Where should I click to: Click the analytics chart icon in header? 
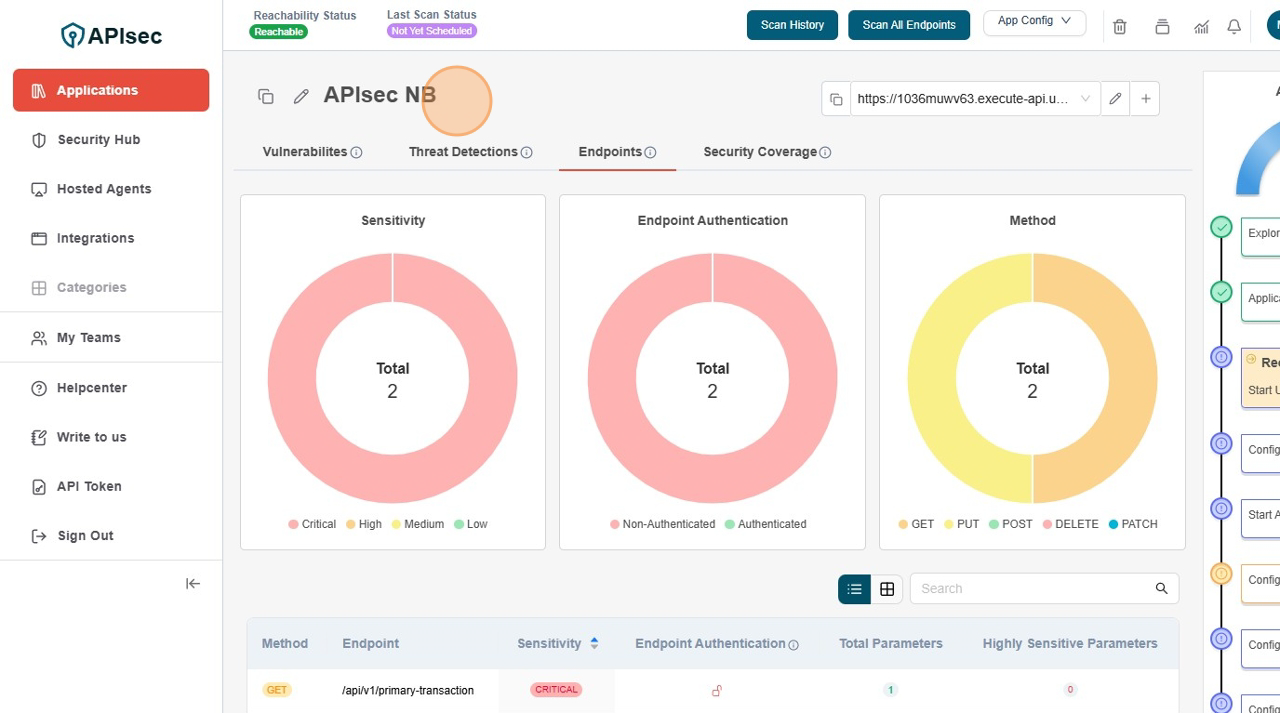1201,27
